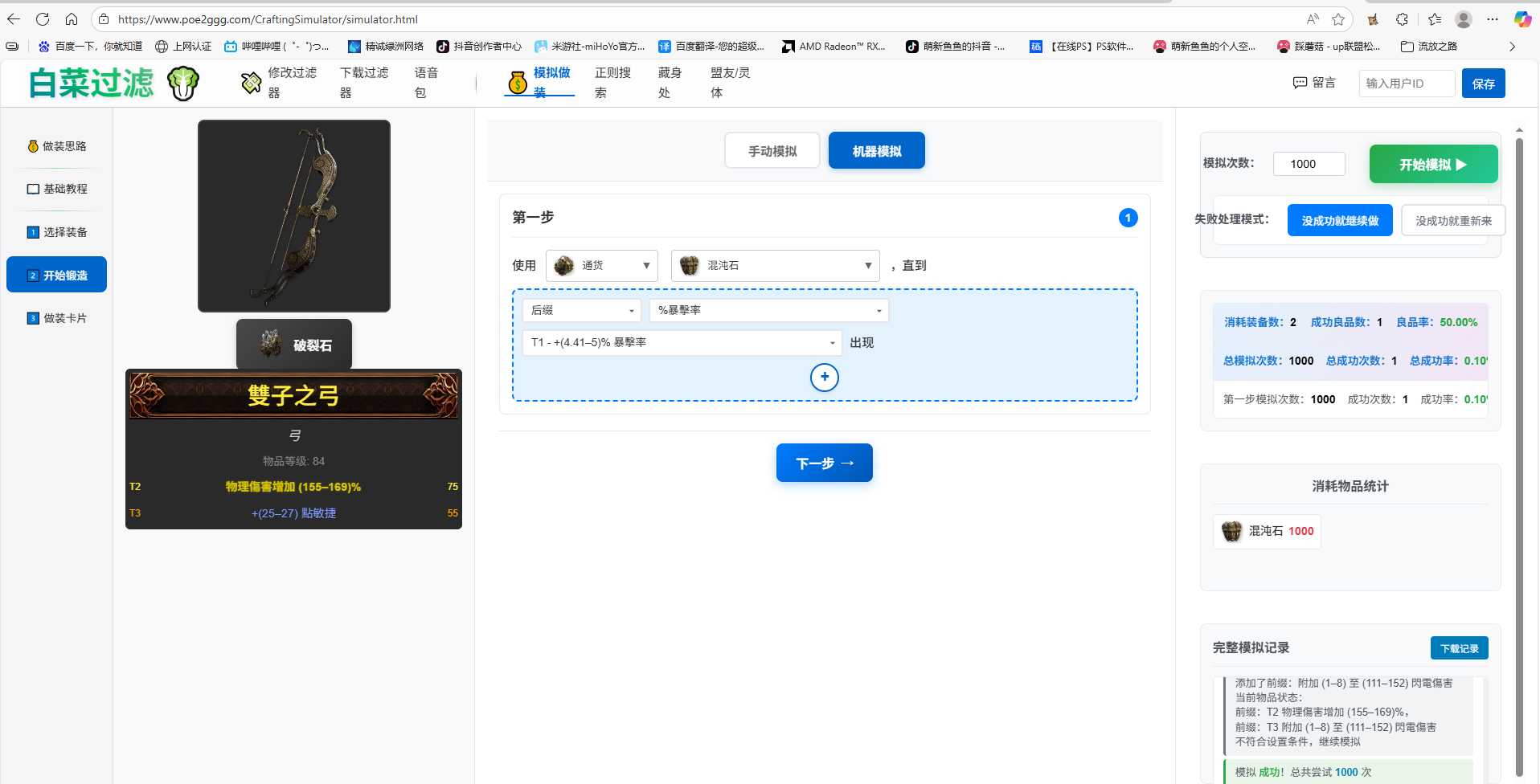This screenshot has width=1540, height=784.
Task: Reload the page with the refresh icon
Action: tap(43, 19)
